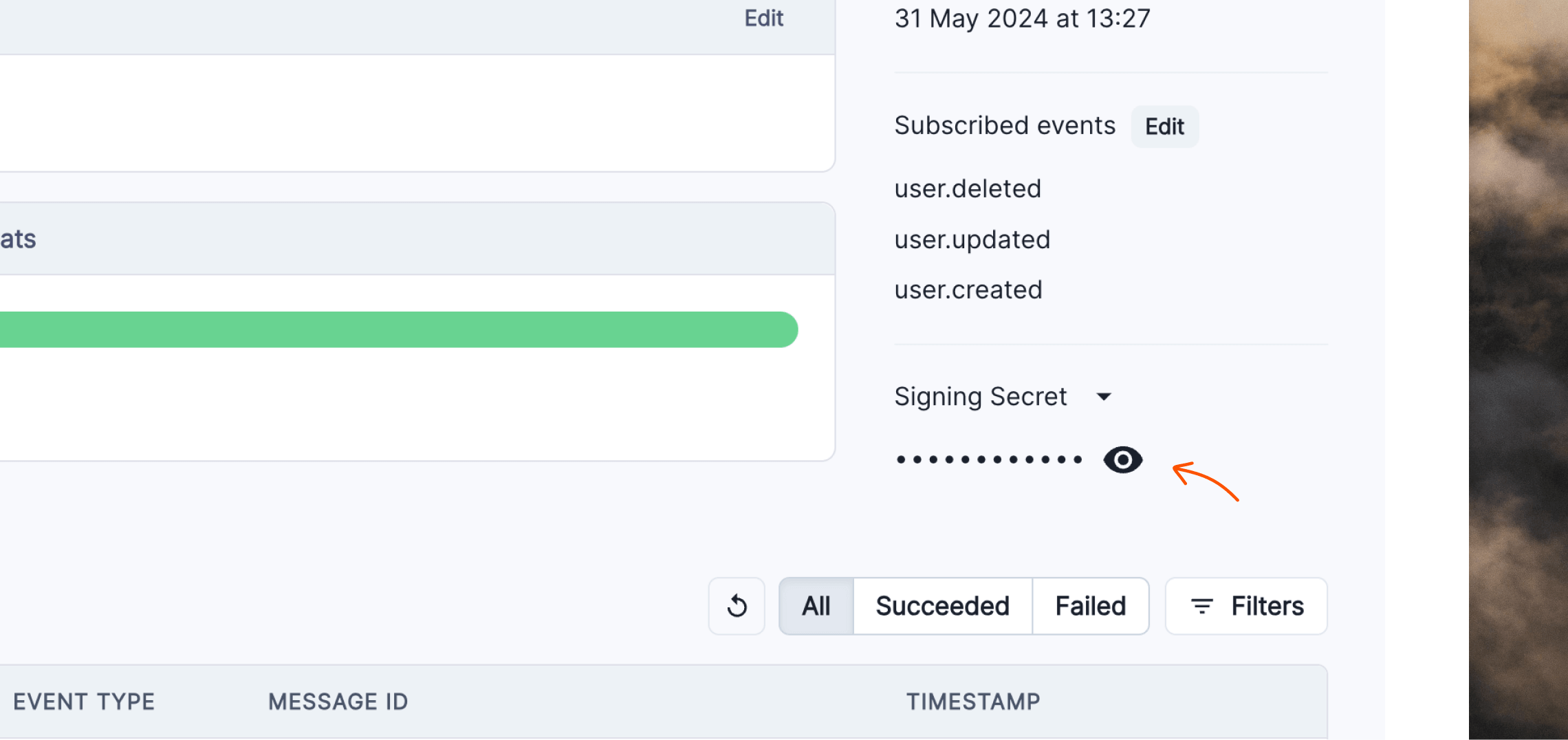Select the user.created event
This screenshot has width=1568, height=740.
968,290
